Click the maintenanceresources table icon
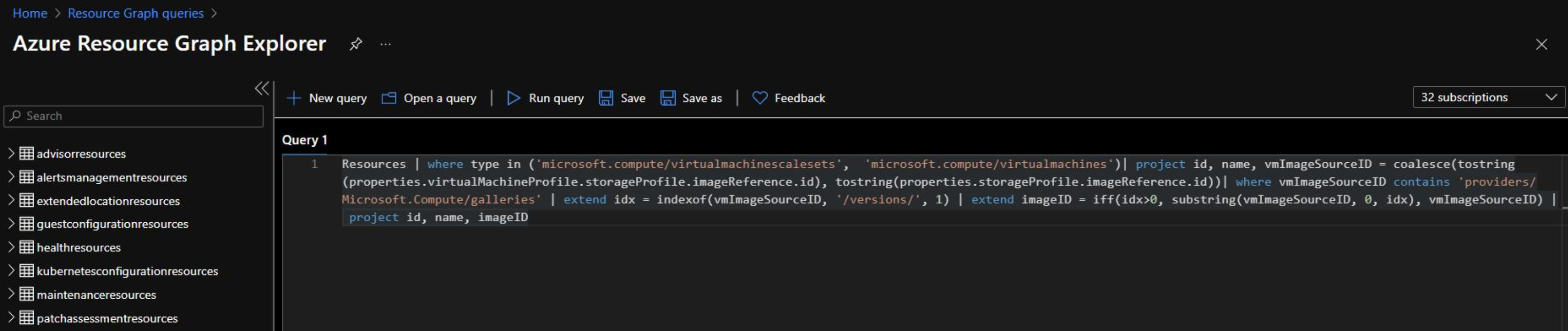1568x331 pixels. [26, 294]
